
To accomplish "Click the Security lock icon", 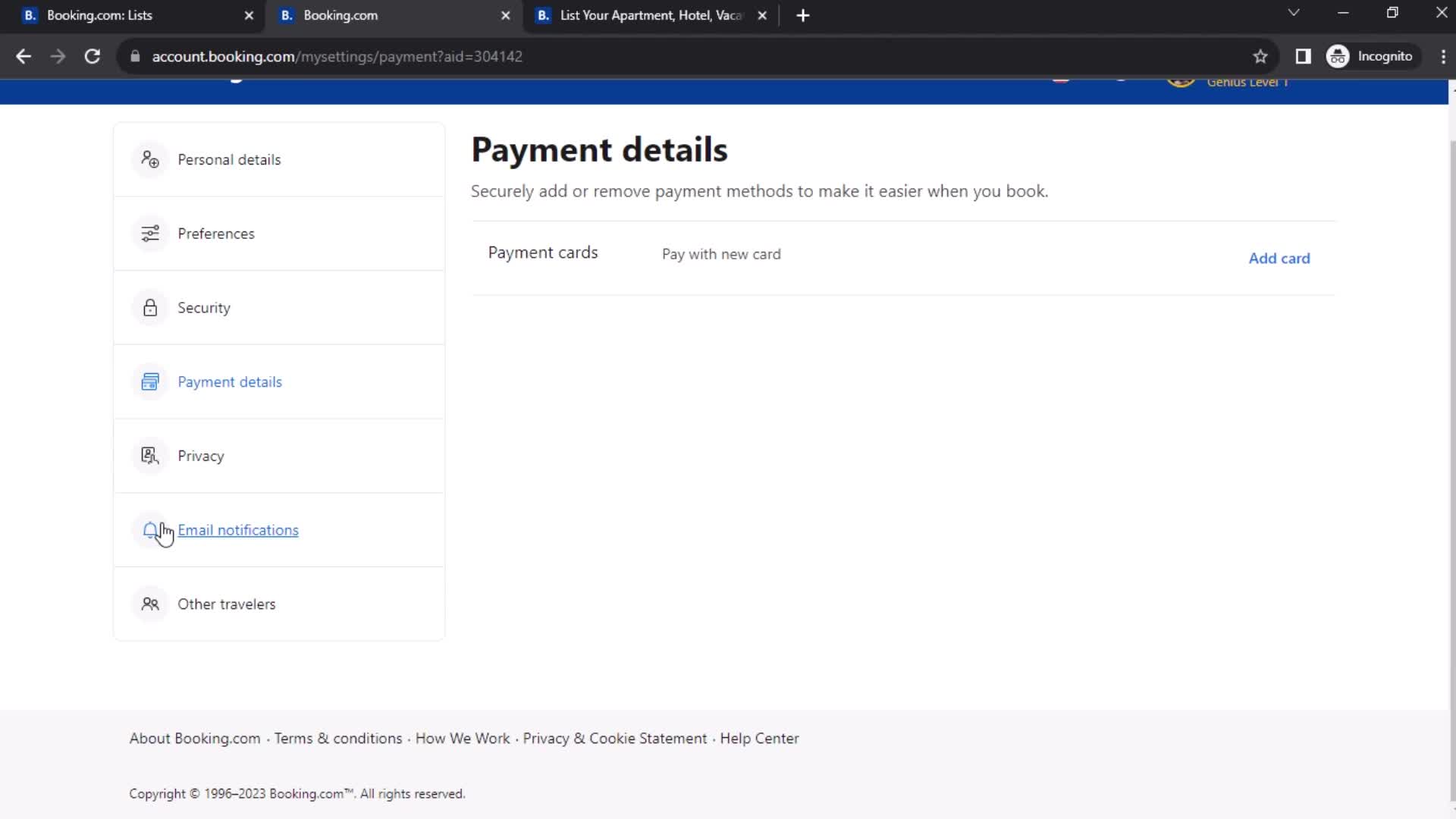I will point(150,307).
